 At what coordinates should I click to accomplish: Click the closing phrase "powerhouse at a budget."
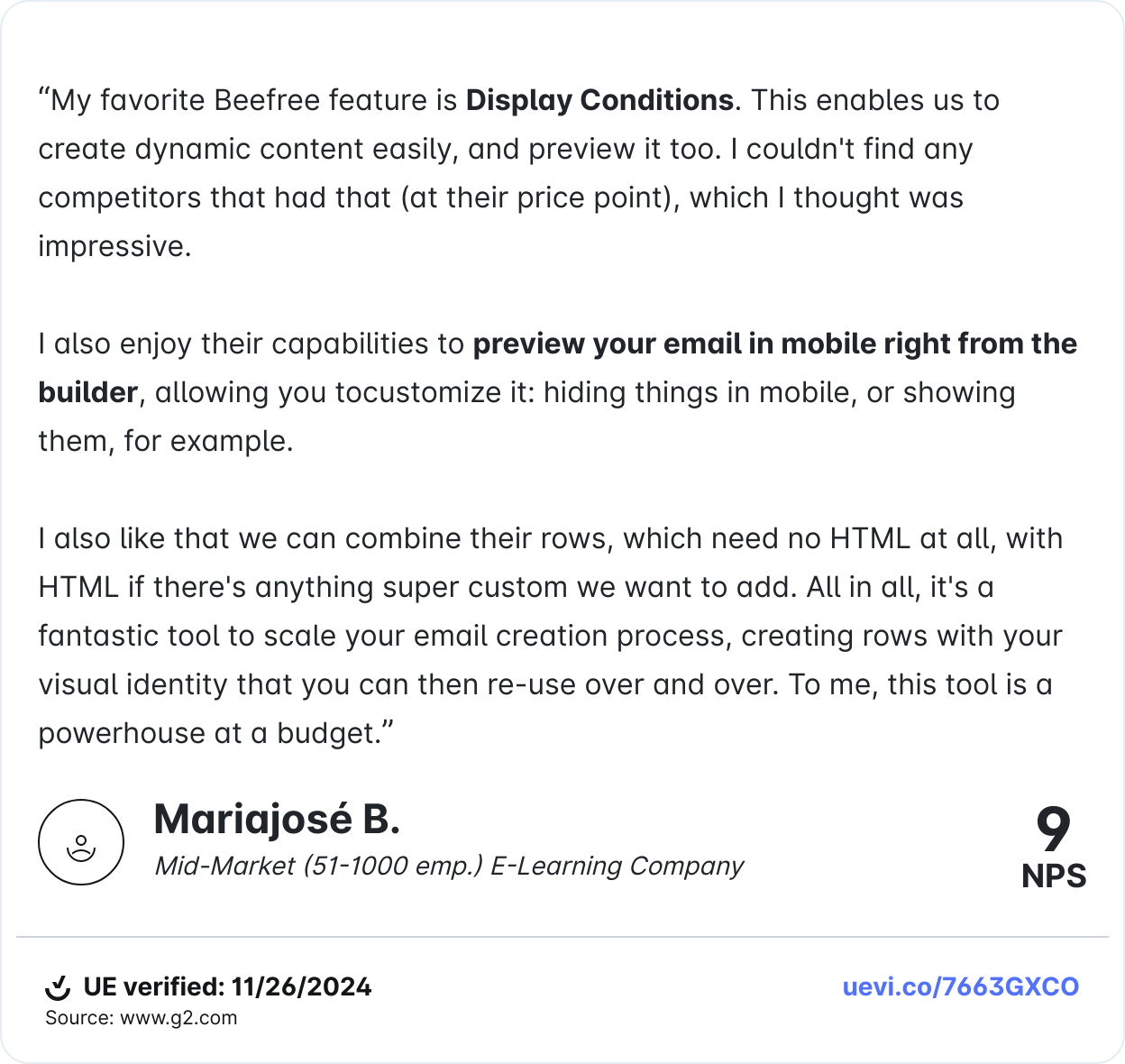pyautogui.click(x=216, y=733)
